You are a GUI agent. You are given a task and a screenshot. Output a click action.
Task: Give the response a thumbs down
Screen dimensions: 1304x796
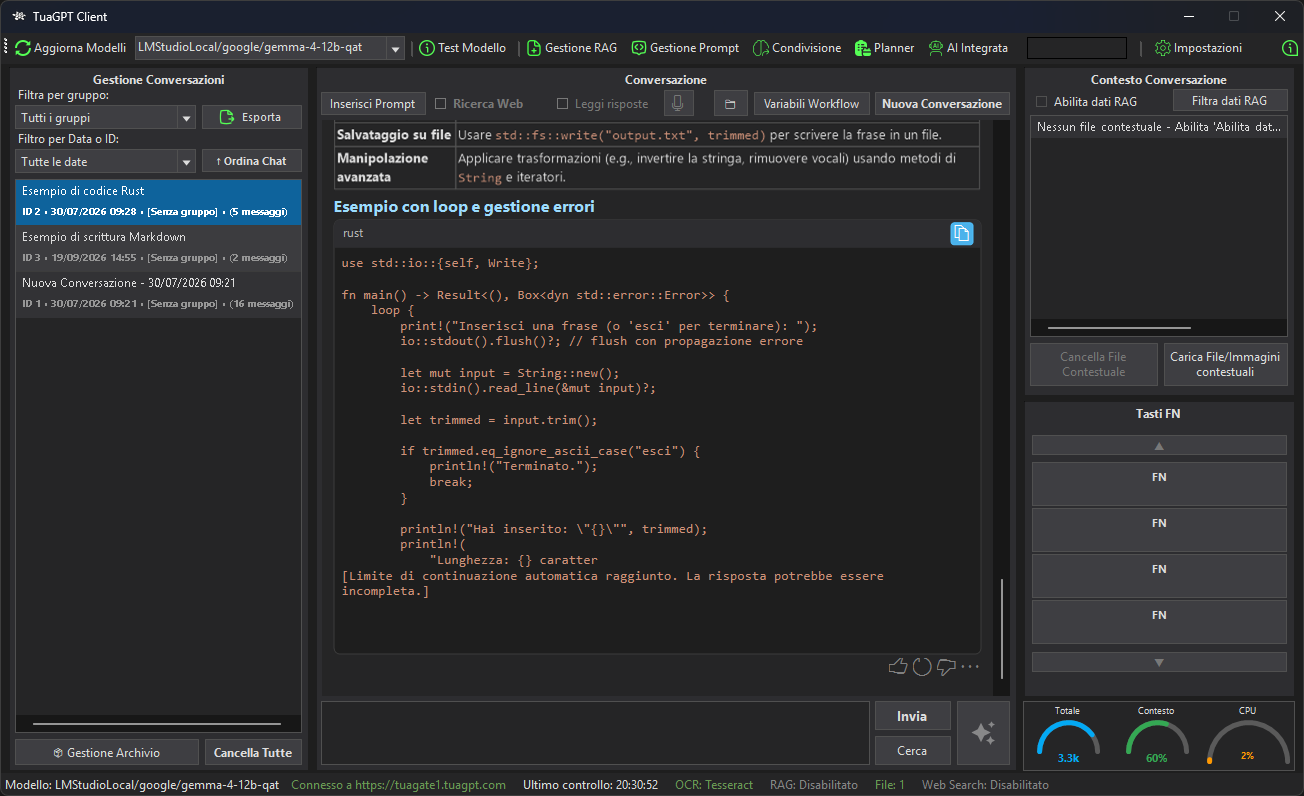(x=946, y=667)
